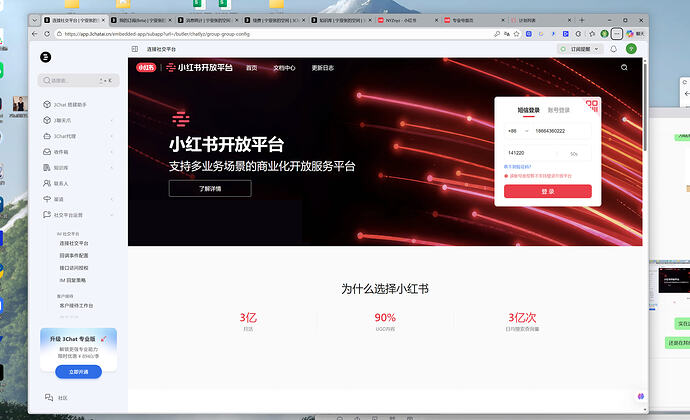Click the 50s resend countdown text

574,154
